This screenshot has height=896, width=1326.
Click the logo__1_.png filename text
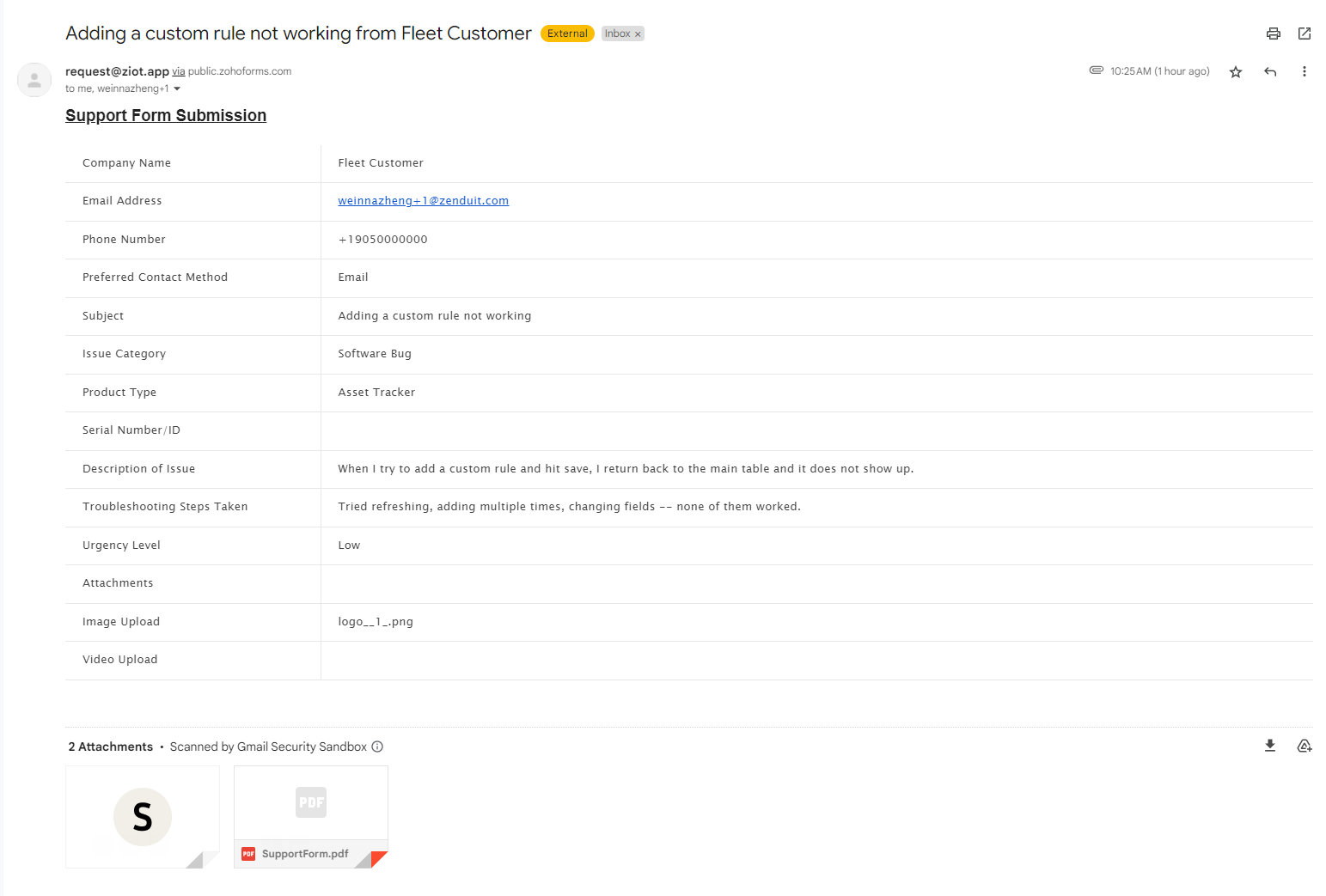tap(376, 622)
